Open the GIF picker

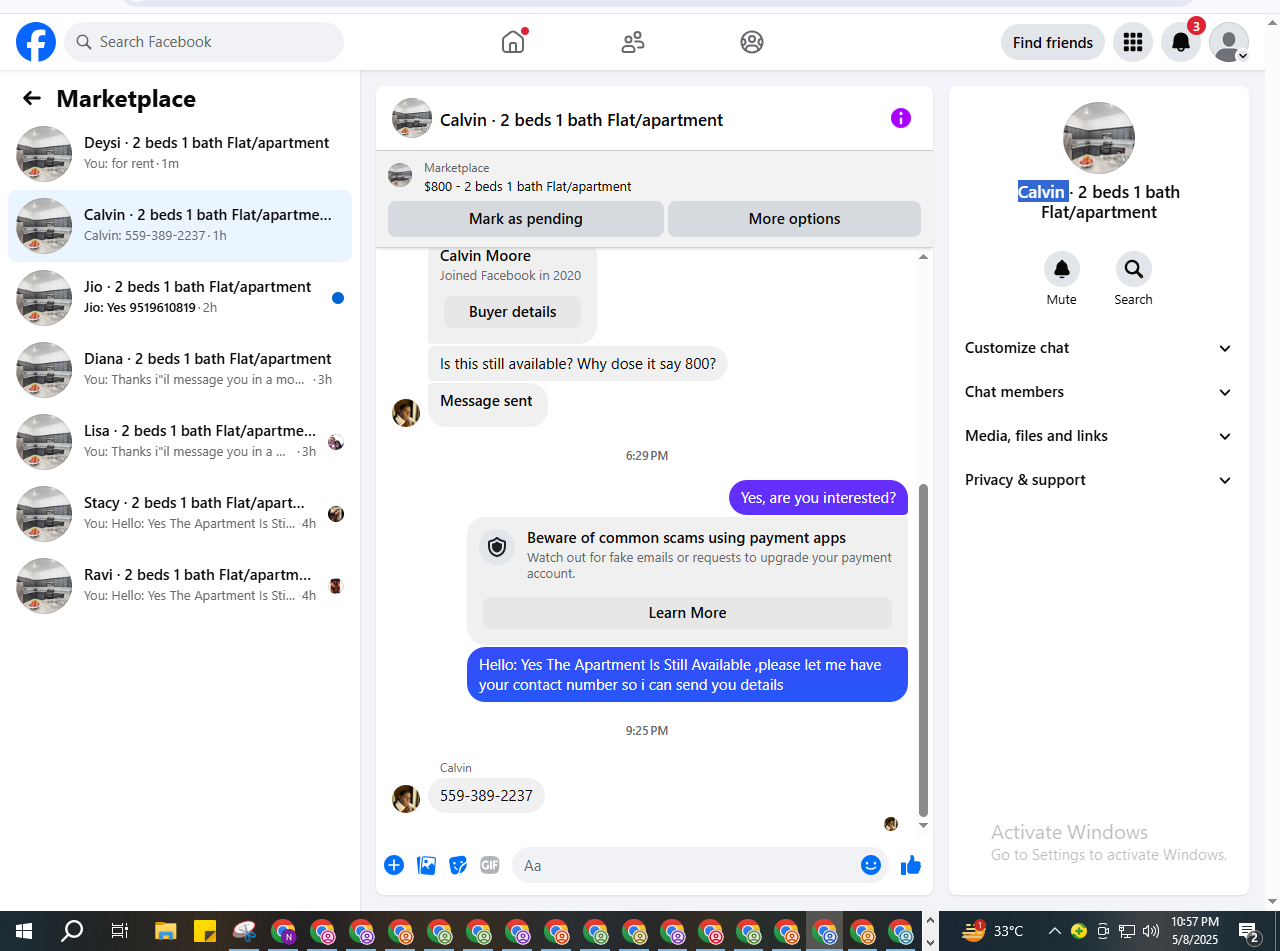(490, 865)
